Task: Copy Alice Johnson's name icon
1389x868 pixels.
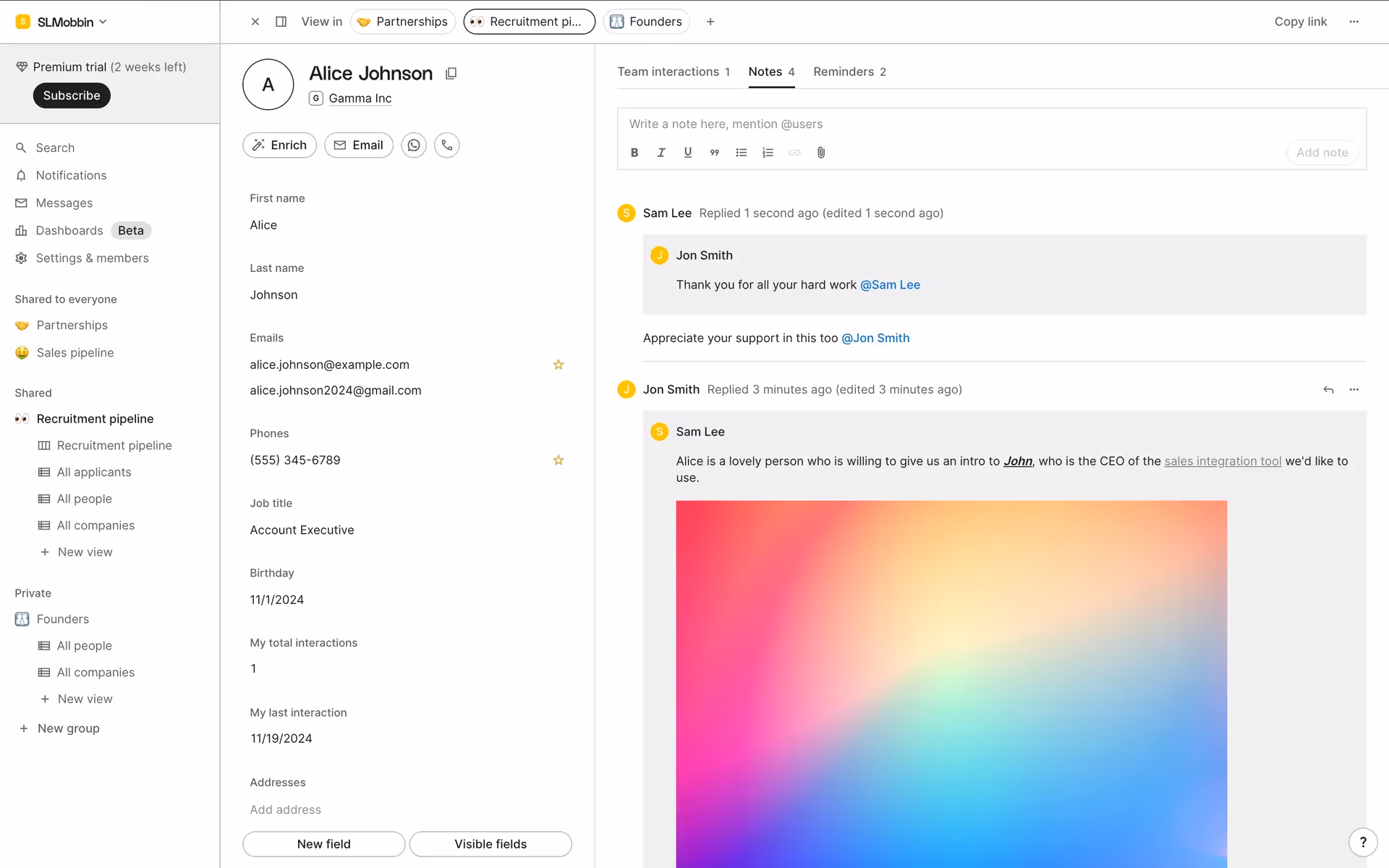Action: pyautogui.click(x=451, y=73)
